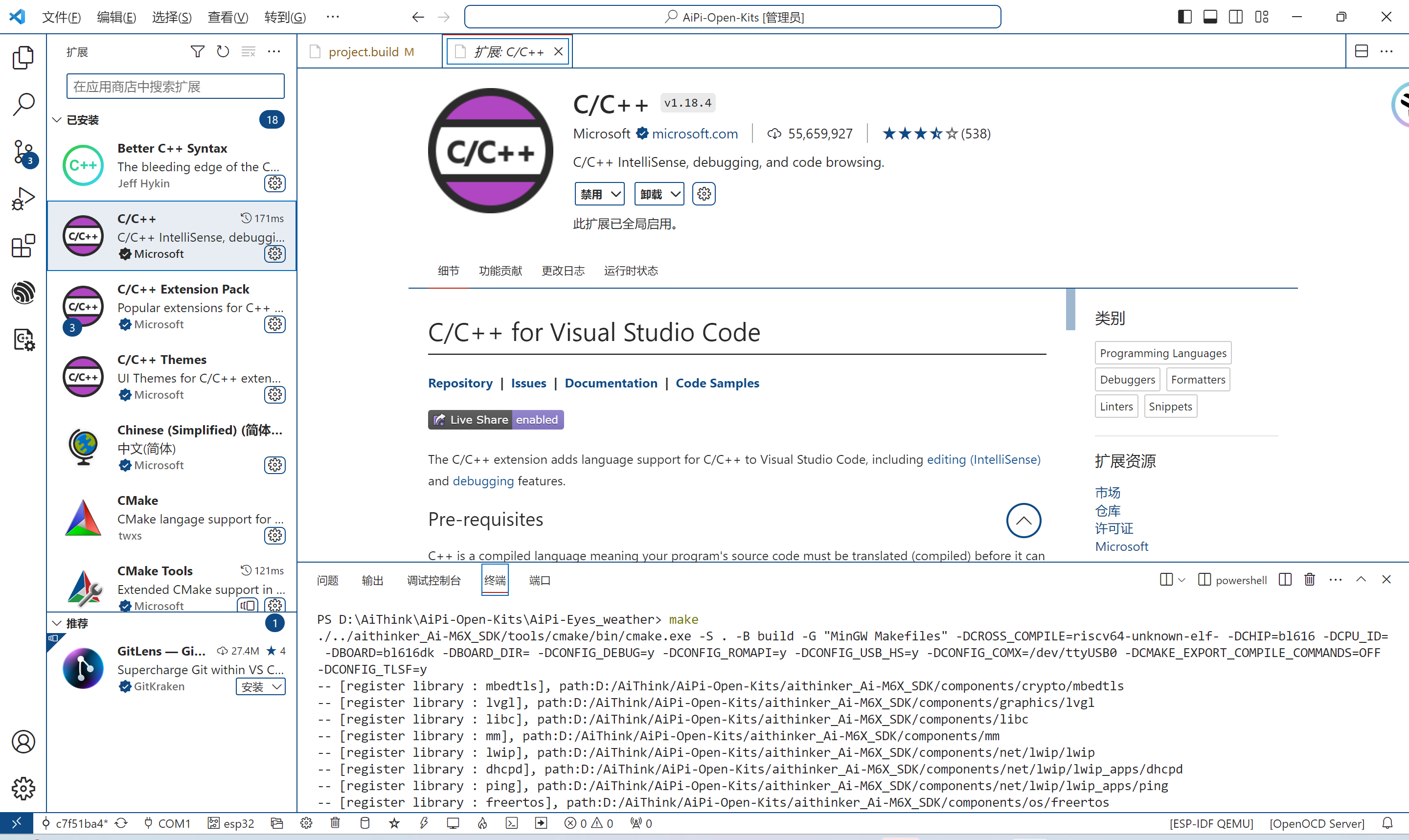Open editor more actions ellipsis

click(x=1387, y=51)
